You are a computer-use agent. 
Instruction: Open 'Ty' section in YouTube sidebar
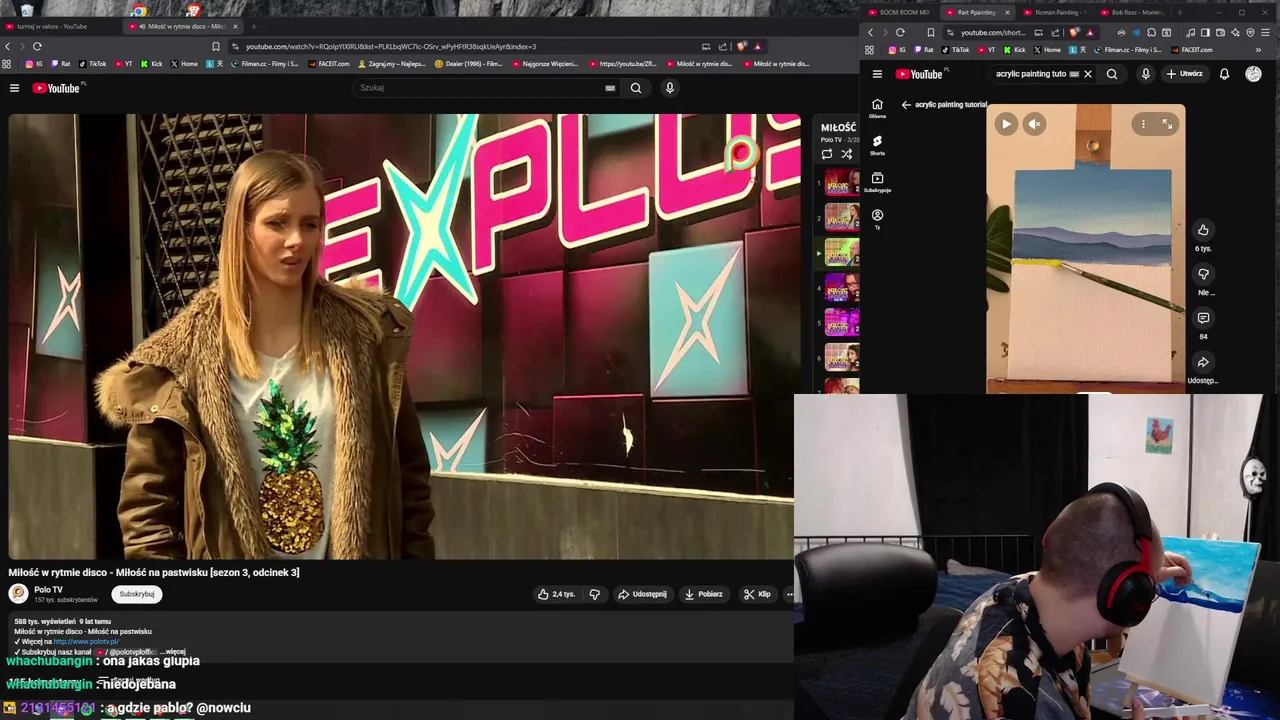point(877,219)
